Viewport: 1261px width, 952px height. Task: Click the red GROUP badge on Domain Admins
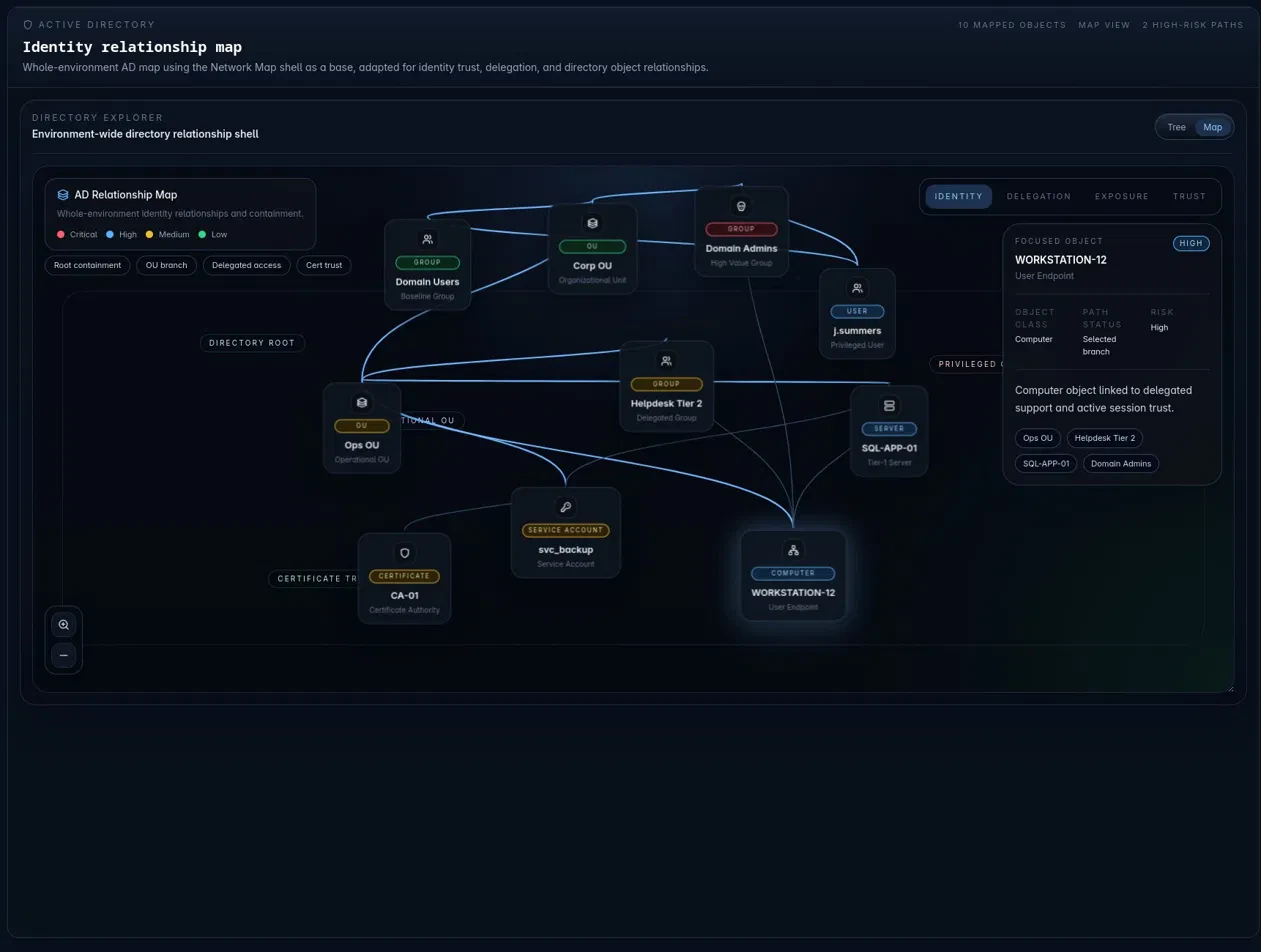click(x=741, y=229)
